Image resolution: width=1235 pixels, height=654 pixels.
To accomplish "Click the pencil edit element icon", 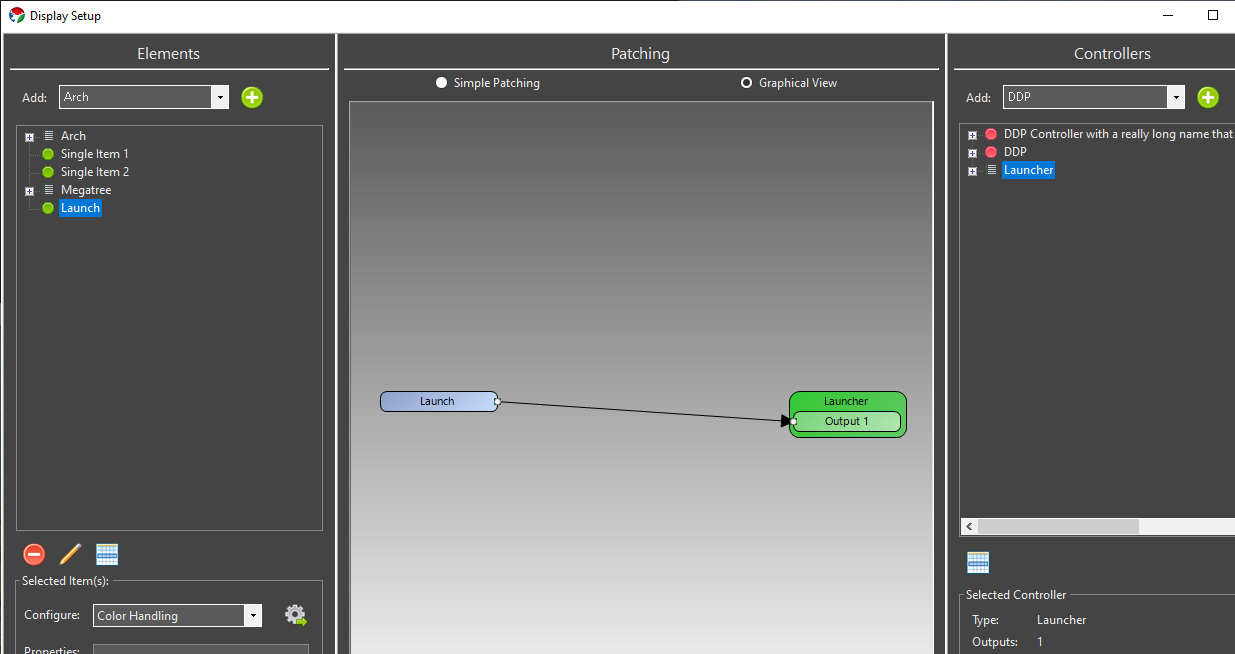I will click(70, 554).
